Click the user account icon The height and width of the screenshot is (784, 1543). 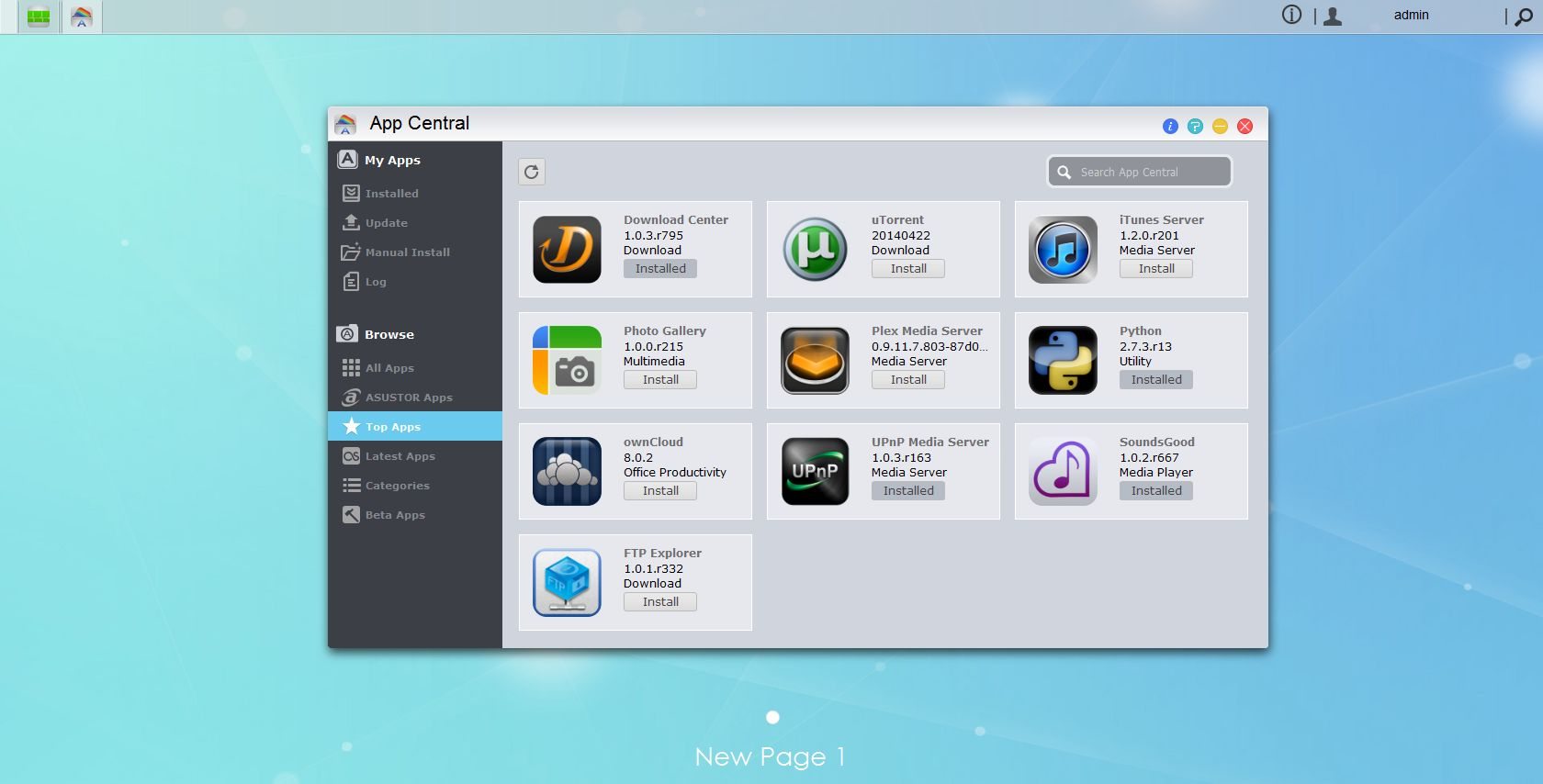tap(1333, 16)
